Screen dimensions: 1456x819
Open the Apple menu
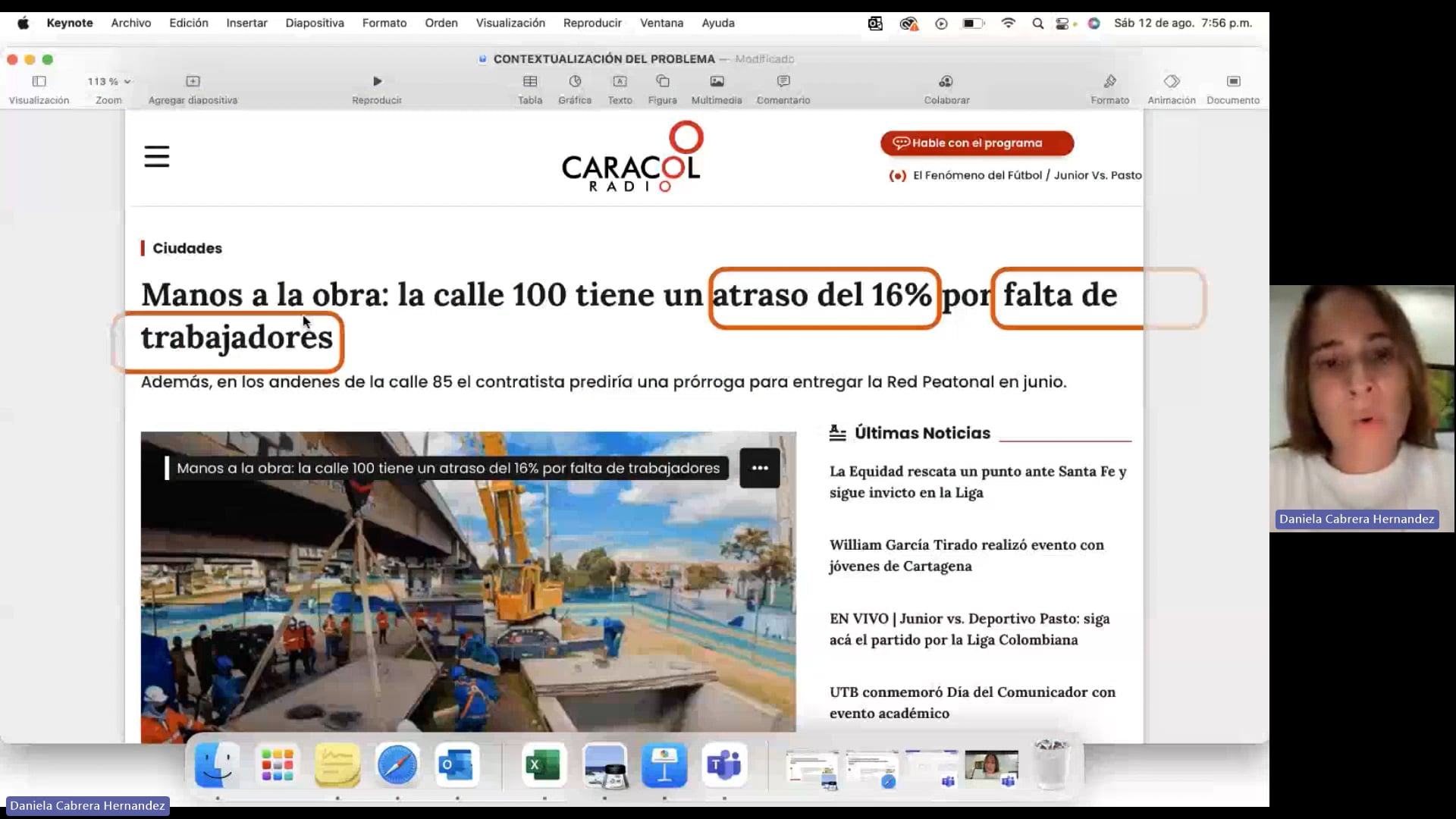coord(24,23)
